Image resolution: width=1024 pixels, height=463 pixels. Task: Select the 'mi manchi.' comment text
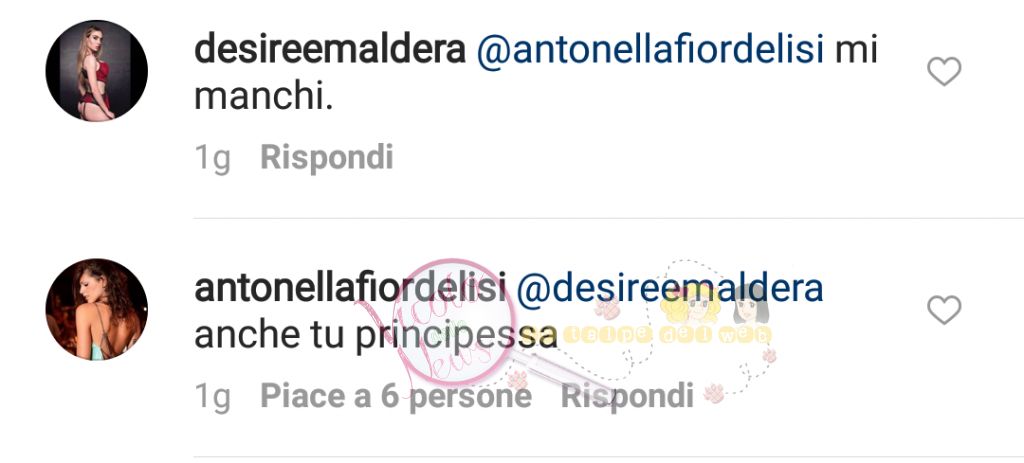[536, 75]
